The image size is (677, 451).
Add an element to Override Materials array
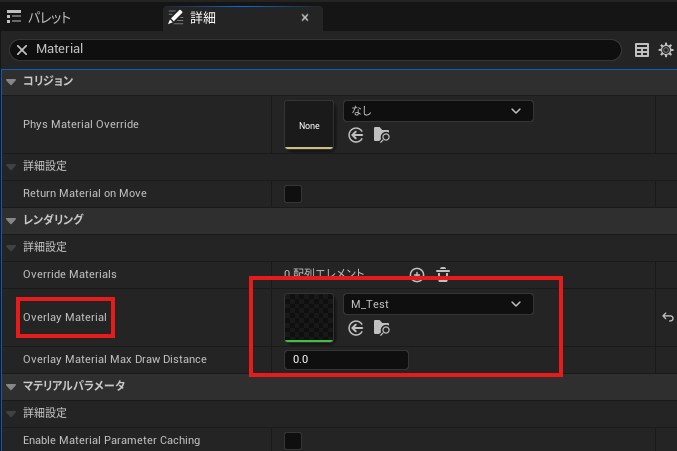point(417,273)
